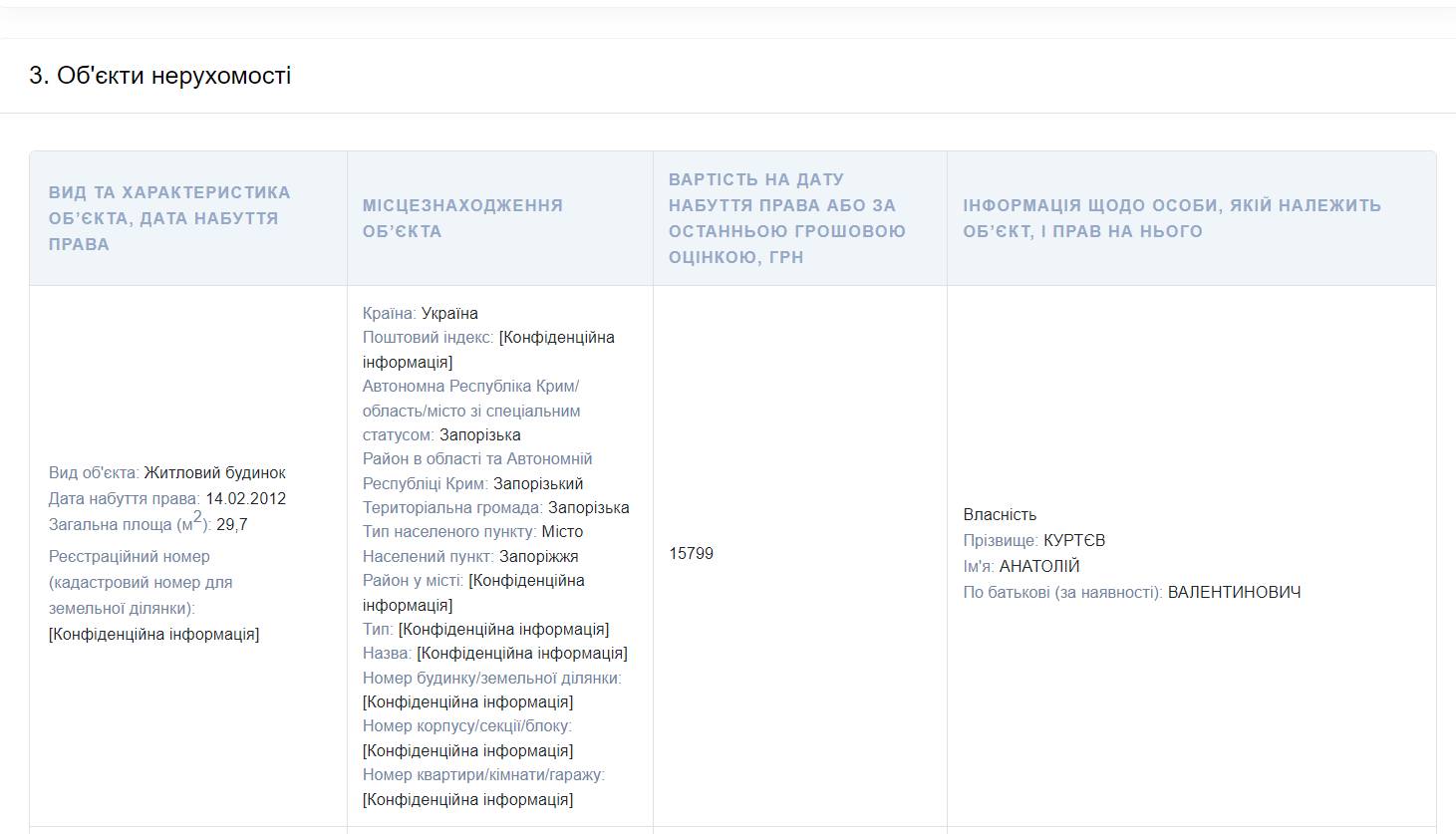This screenshot has height=834, width=1456.
Task: Click the patronymic 'ВАЛЕНТИНОВИЧ'
Action: point(1234,592)
